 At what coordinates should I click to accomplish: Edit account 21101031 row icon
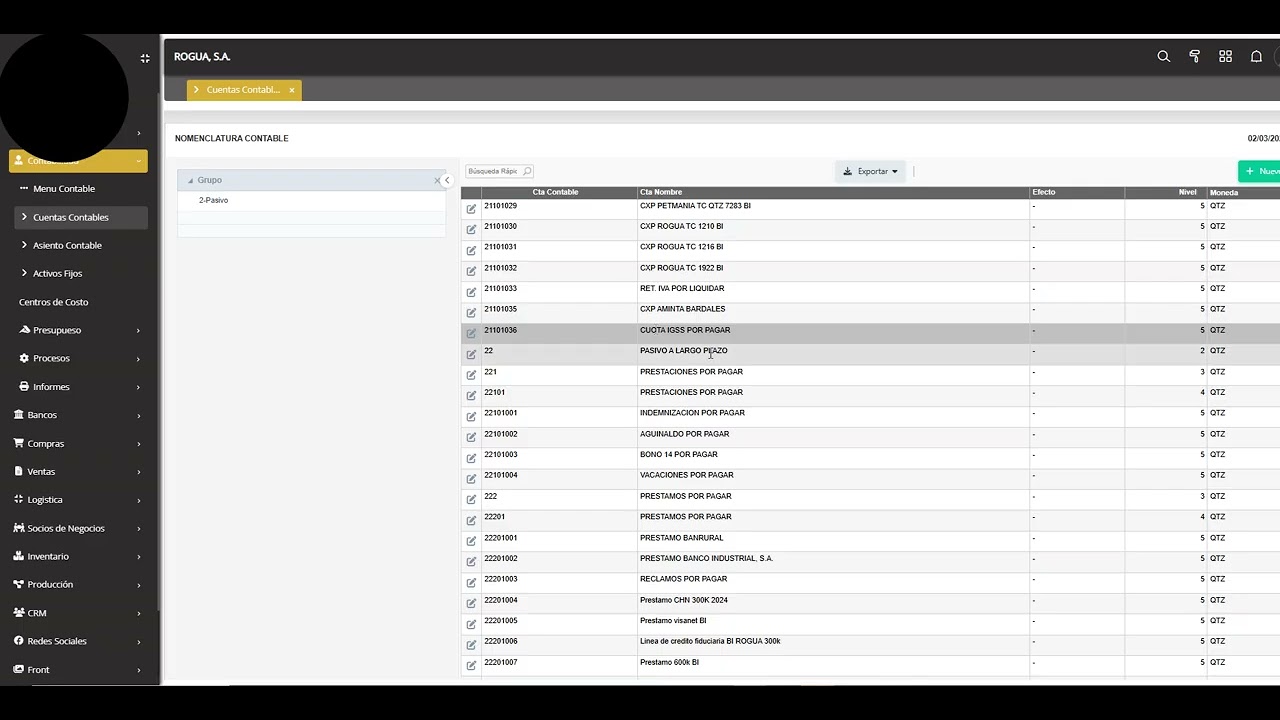pyautogui.click(x=471, y=250)
